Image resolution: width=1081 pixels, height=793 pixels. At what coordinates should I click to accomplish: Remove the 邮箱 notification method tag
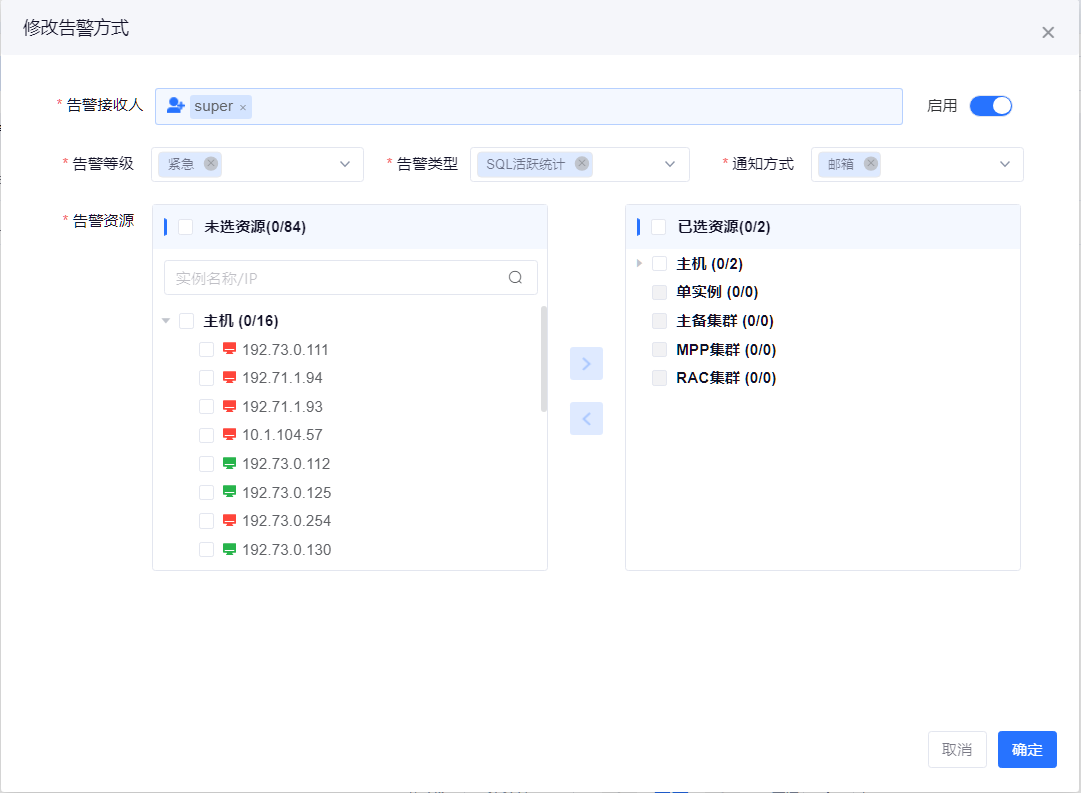pyautogui.click(x=871, y=164)
